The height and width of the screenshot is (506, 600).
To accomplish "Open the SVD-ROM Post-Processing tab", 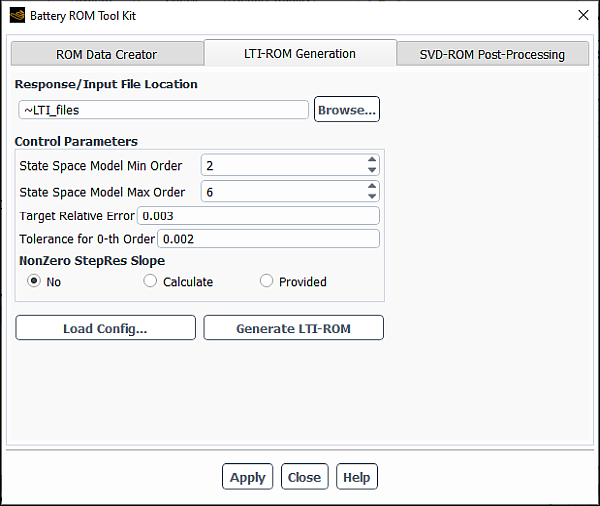I will coord(492,54).
